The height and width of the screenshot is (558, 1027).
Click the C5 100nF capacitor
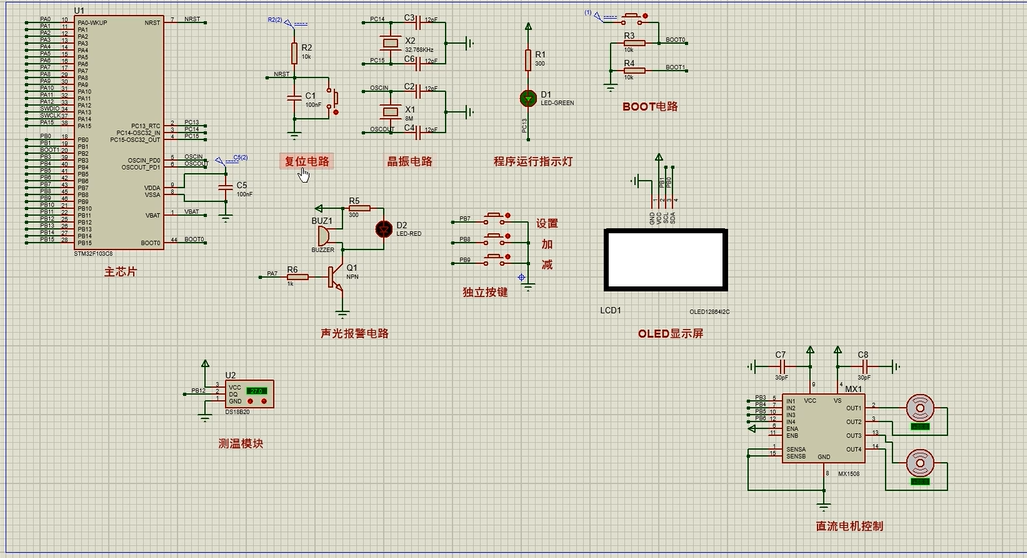pos(225,188)
